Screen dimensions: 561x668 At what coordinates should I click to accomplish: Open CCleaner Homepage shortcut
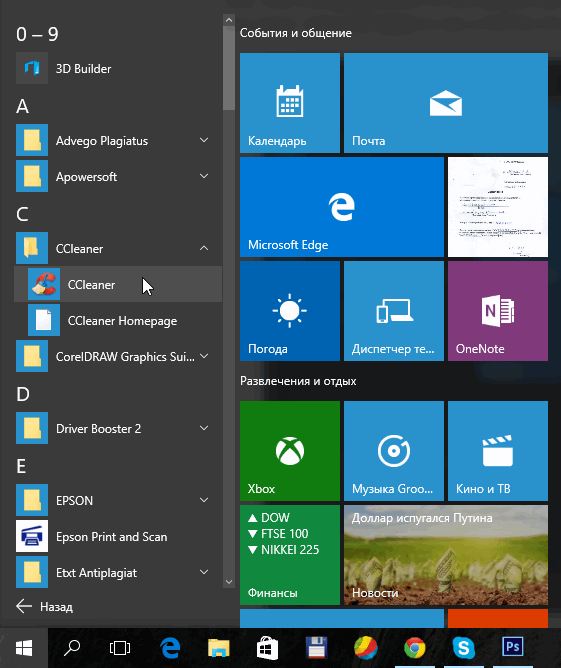(118, 320)
